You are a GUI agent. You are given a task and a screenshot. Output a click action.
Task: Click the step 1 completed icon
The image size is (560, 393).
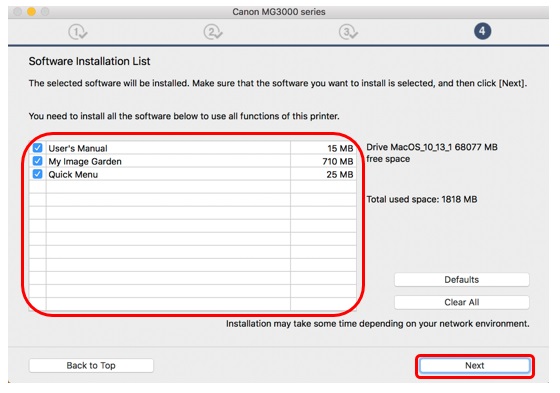pyautogui.click(x=78, y=32)
